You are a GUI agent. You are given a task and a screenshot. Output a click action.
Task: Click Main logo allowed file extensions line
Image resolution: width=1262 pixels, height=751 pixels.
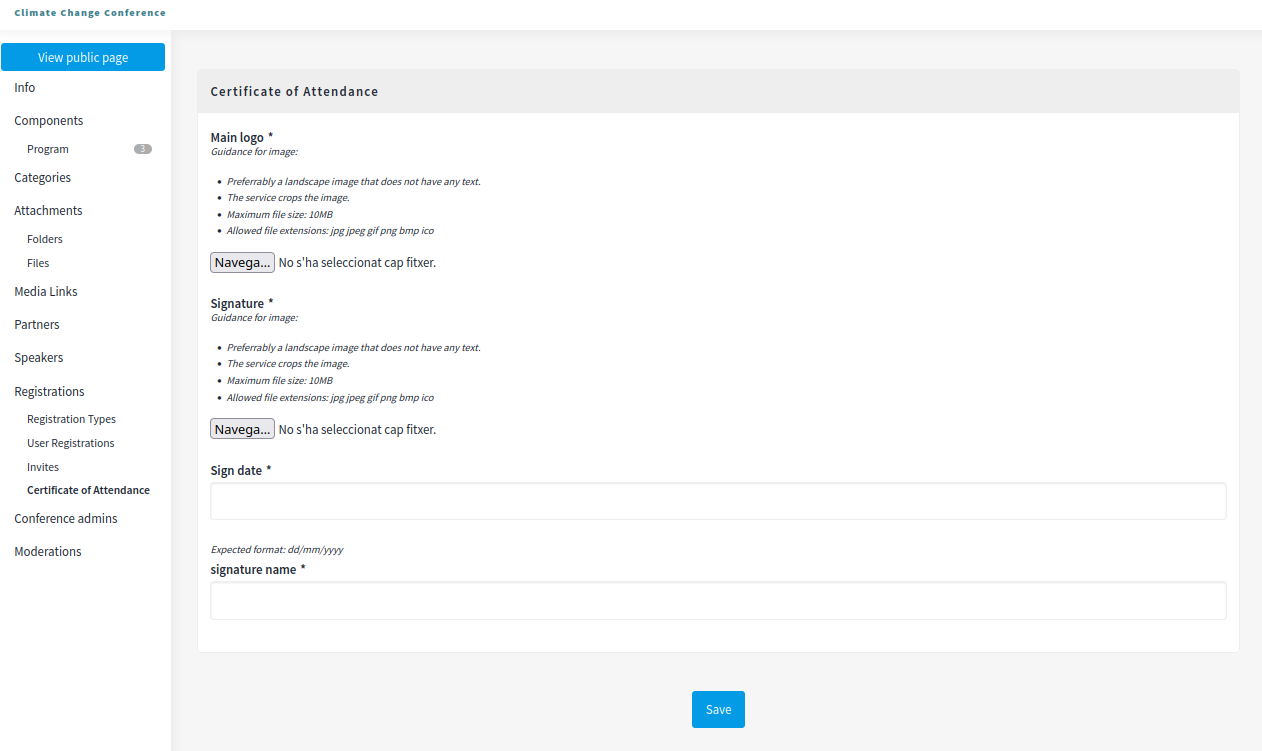(x=330, y=230)
